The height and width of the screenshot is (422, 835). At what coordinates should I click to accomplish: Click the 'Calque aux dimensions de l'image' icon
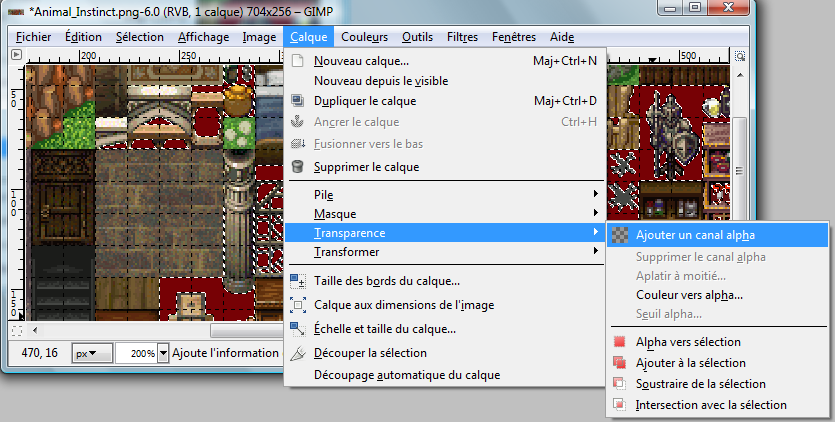(x=297, y=305)
